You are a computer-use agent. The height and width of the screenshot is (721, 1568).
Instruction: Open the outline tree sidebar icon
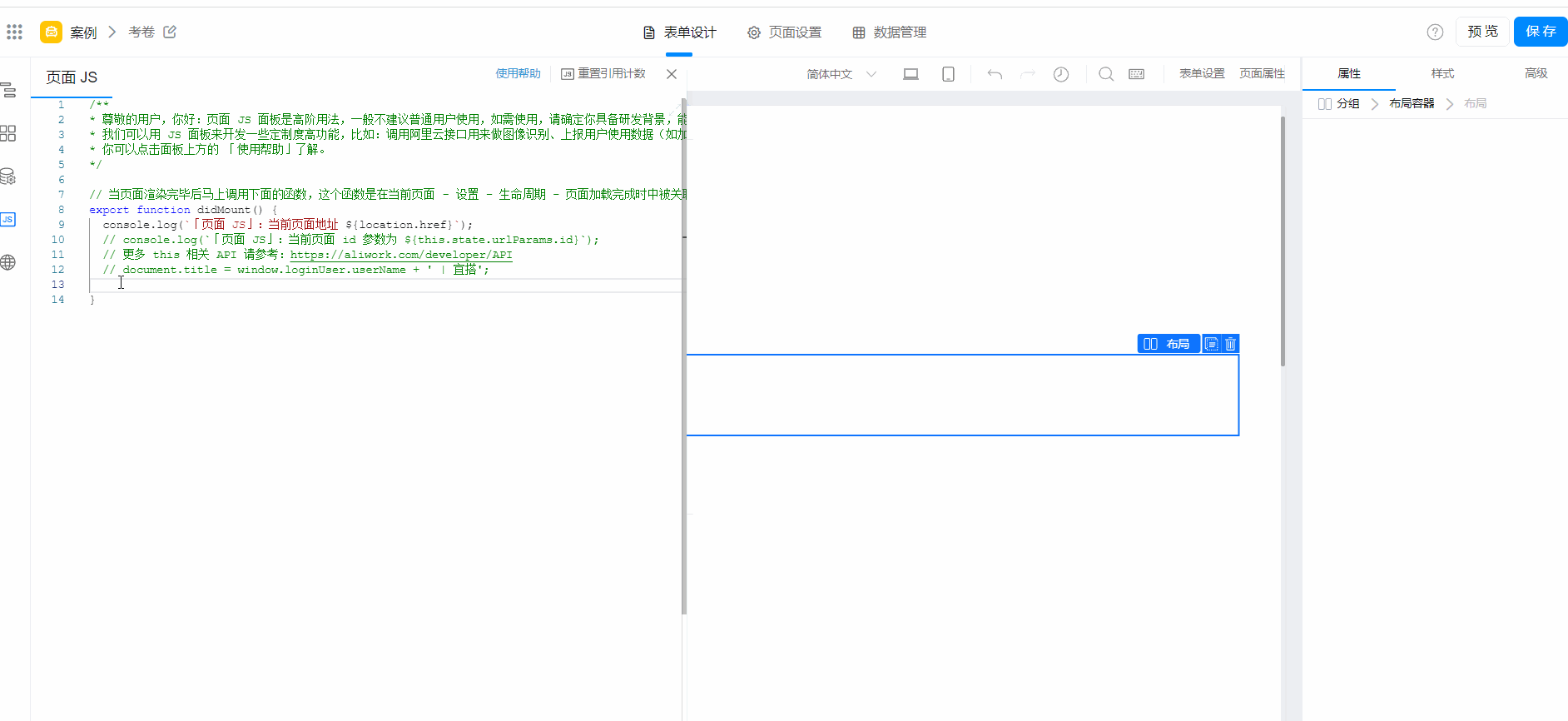8,90
